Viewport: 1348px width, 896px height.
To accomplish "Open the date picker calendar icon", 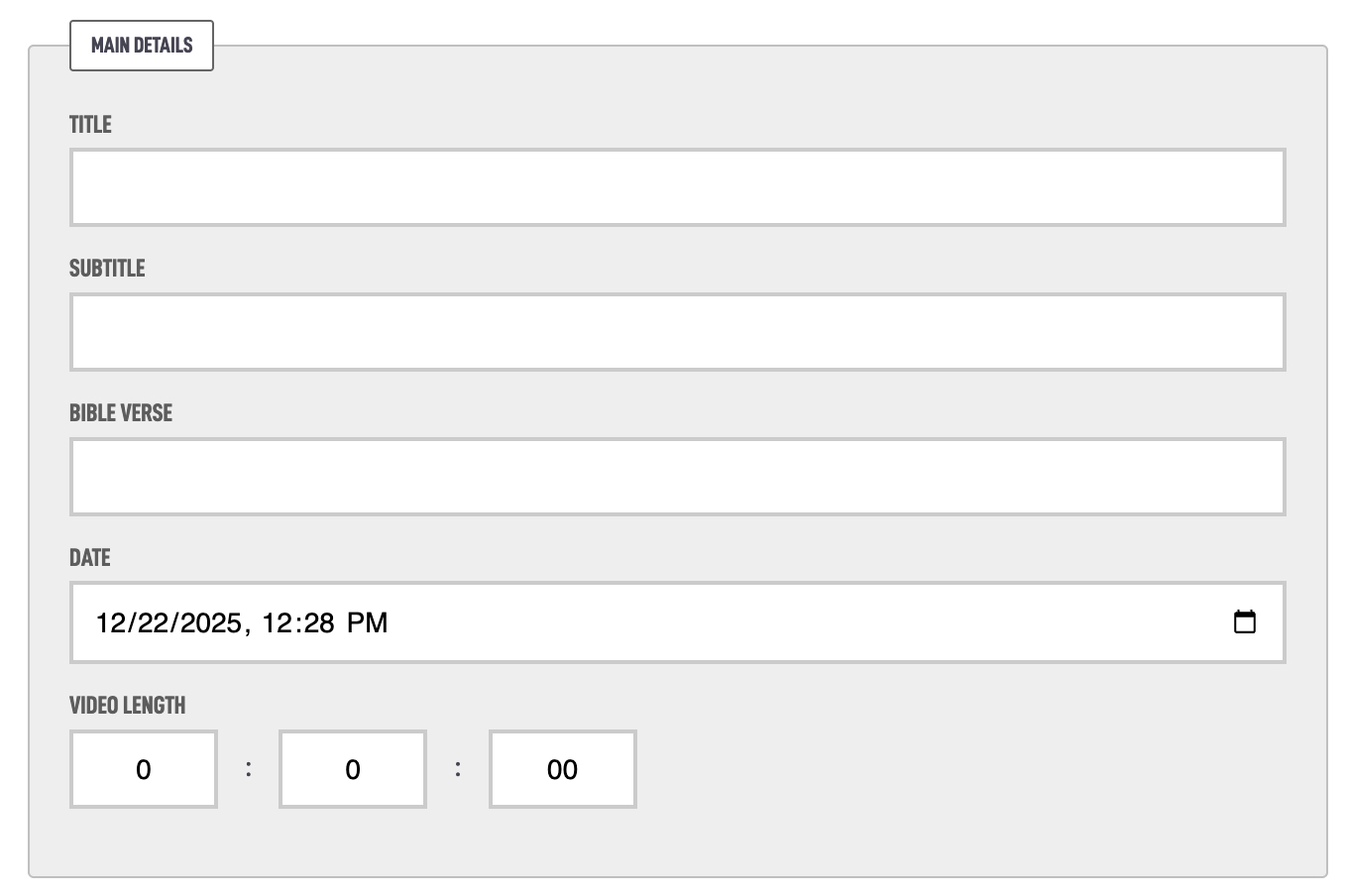I will tap(1244, 622).
